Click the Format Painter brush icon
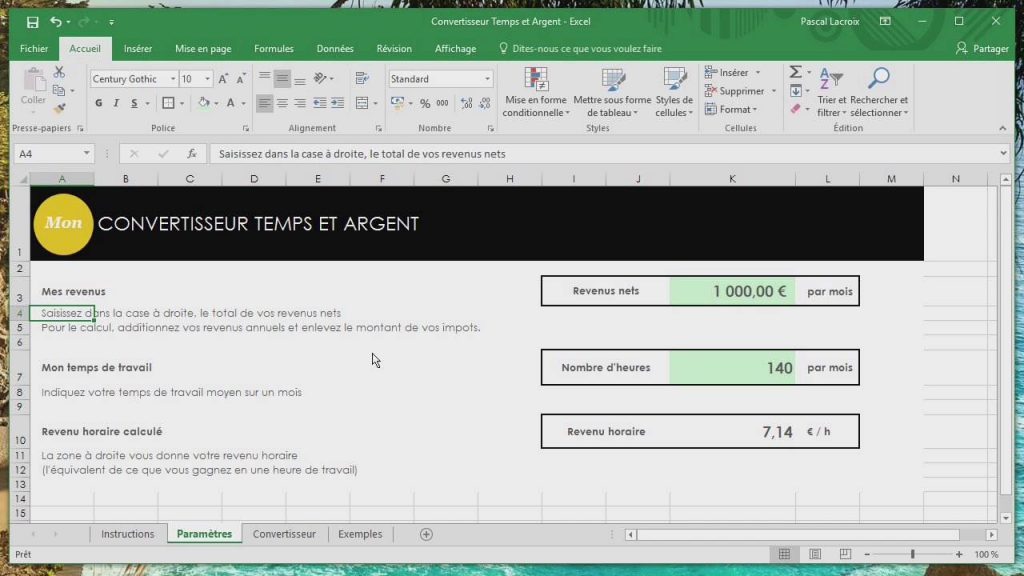The height and width of the screenshot is (576, 1024). 59,108
